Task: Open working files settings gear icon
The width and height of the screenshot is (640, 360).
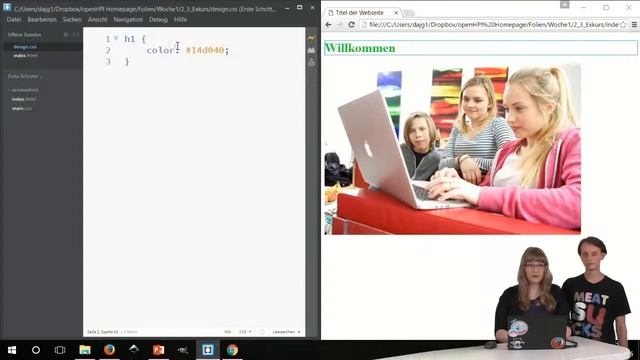Action: point(66,35)
